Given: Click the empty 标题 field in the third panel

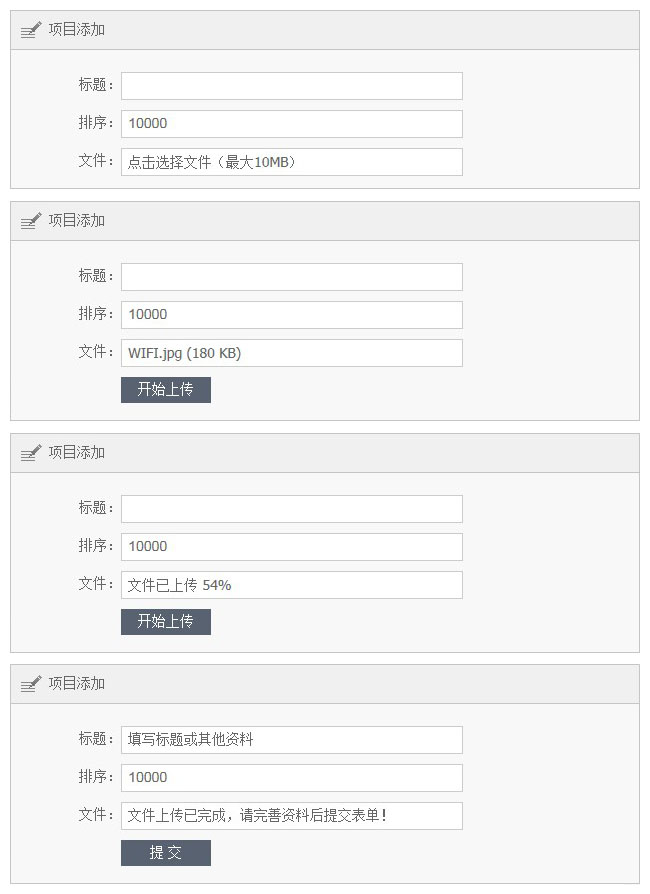Looking at the screenshot, I should [291, 508].
